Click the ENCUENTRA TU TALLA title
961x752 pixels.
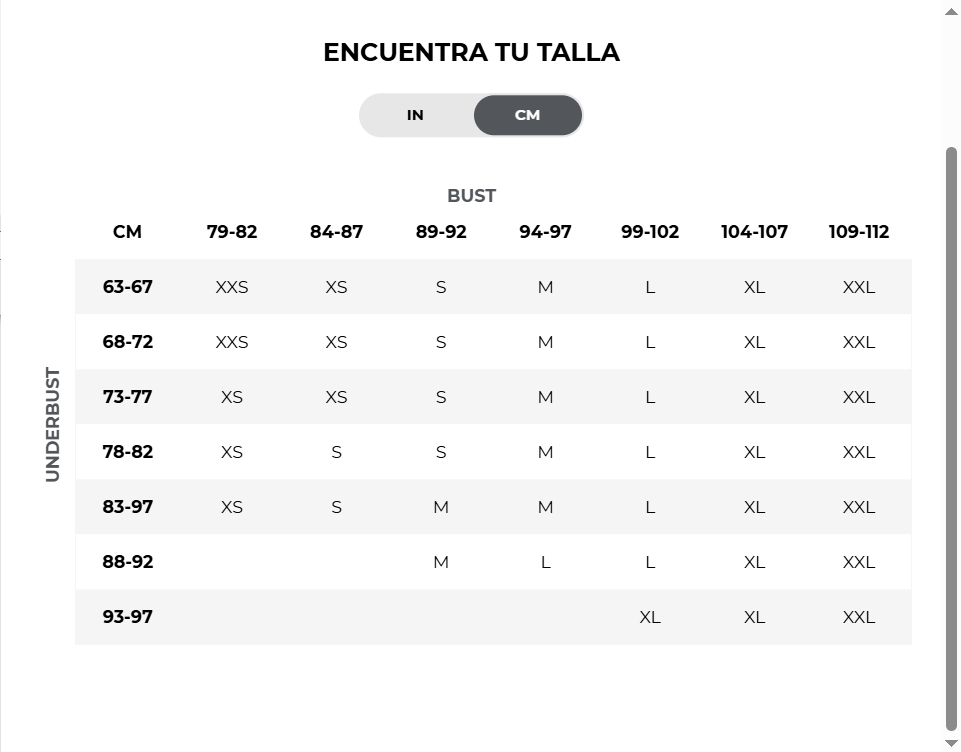[471, 52]
